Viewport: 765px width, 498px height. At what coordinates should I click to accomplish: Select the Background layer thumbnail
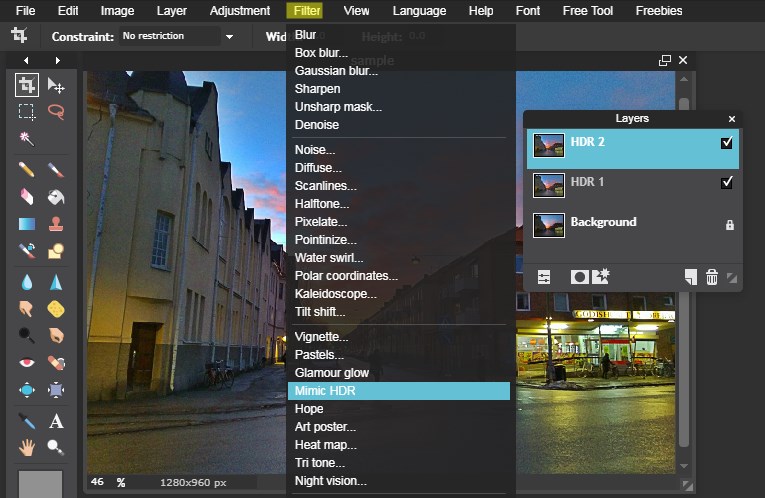(x=549, y=225)
